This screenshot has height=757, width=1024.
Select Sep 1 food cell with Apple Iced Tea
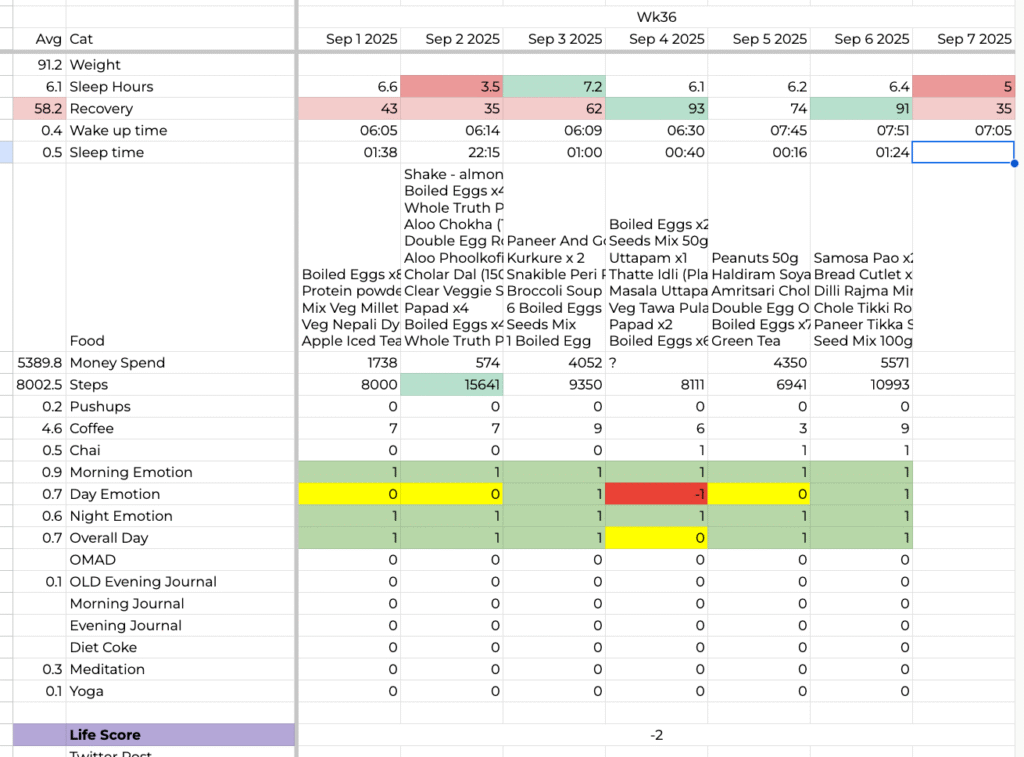pyautogui.click(x=349, y=257)
